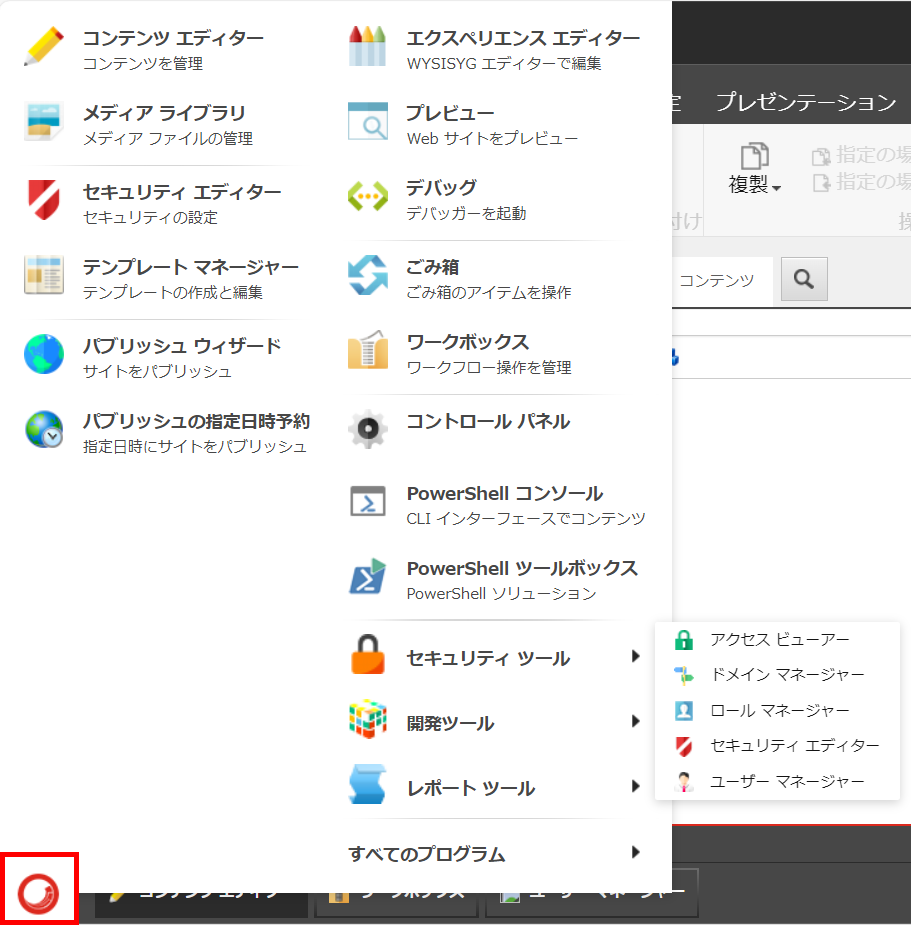
Task: Launch エクスペリエンス エディター via its crayons icon
Action: [369, 44]
